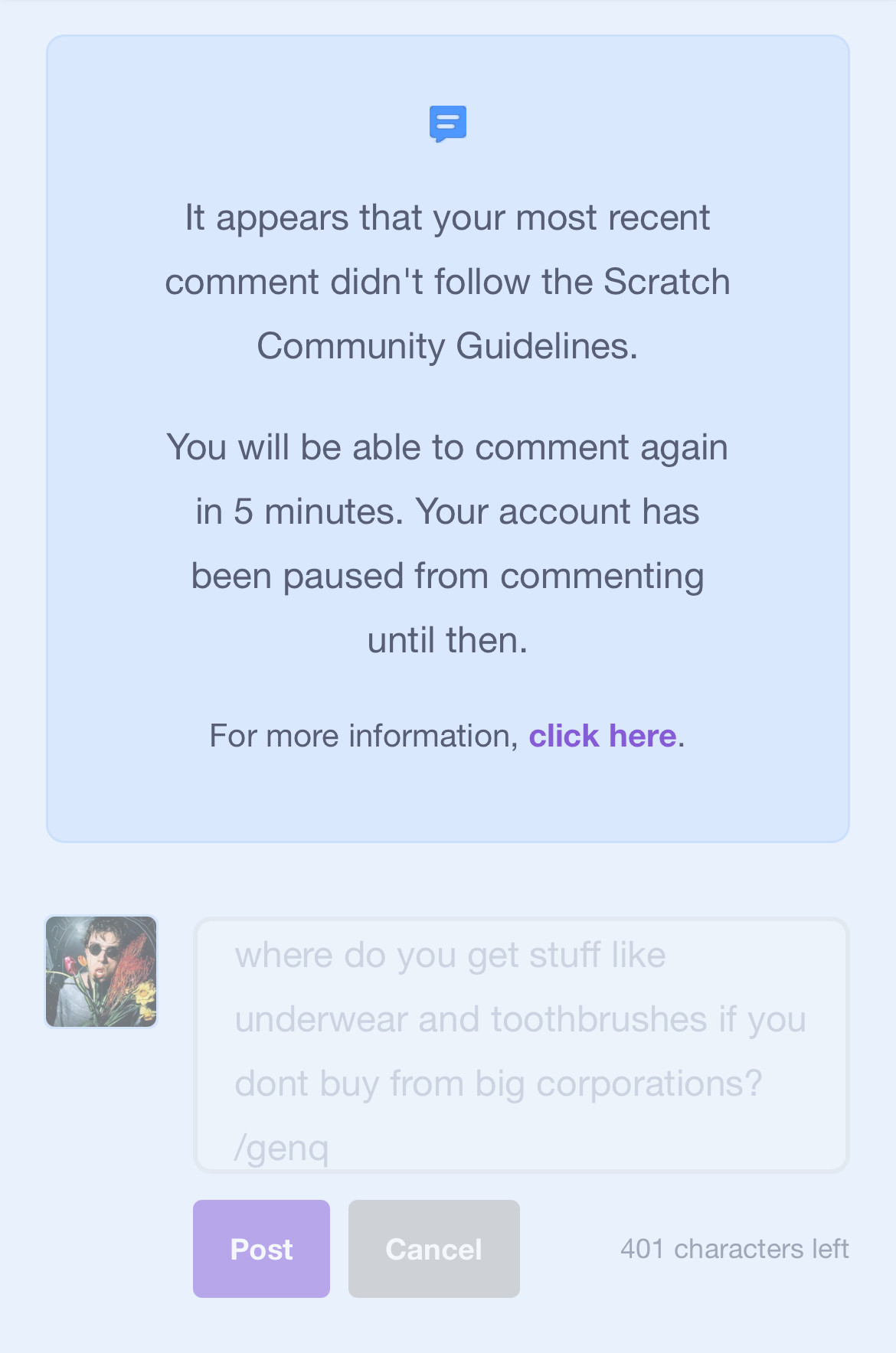Viewport: 896px width, 1353px height.
Task: Click the user profile avatar thumbnail
Action: (x=101, y=972)
